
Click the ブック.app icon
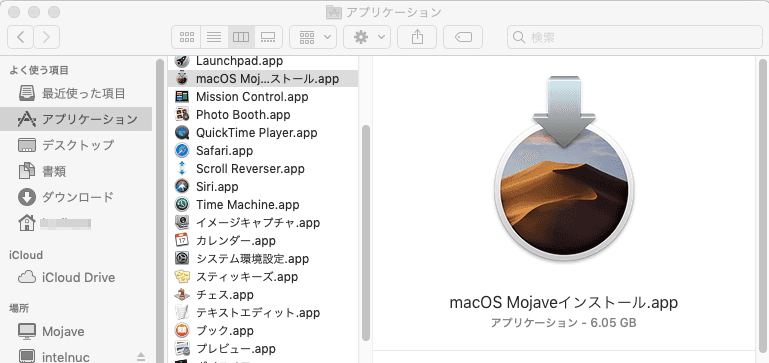[x=182, y=331]
